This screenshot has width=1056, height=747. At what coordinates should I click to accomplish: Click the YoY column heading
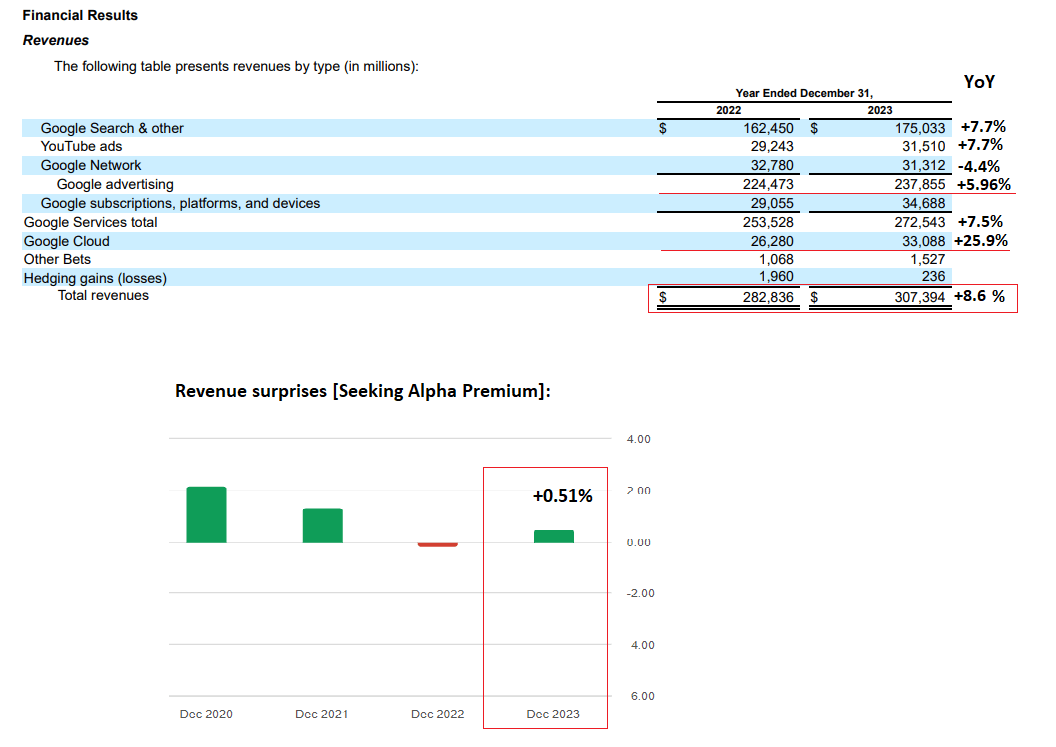pyautogui.click(x=979, y=82)
